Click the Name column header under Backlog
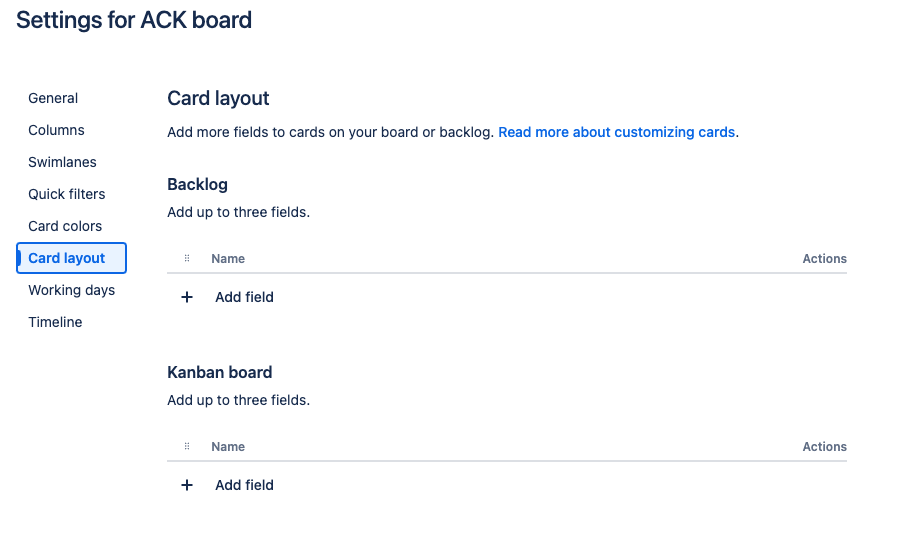 [228, 259]
